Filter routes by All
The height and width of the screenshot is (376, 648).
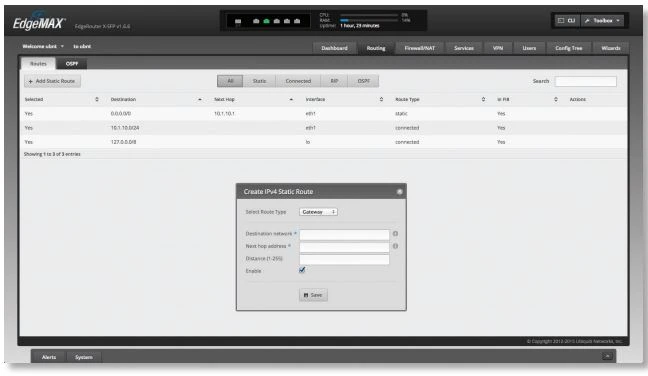click(x=230, y=81)
